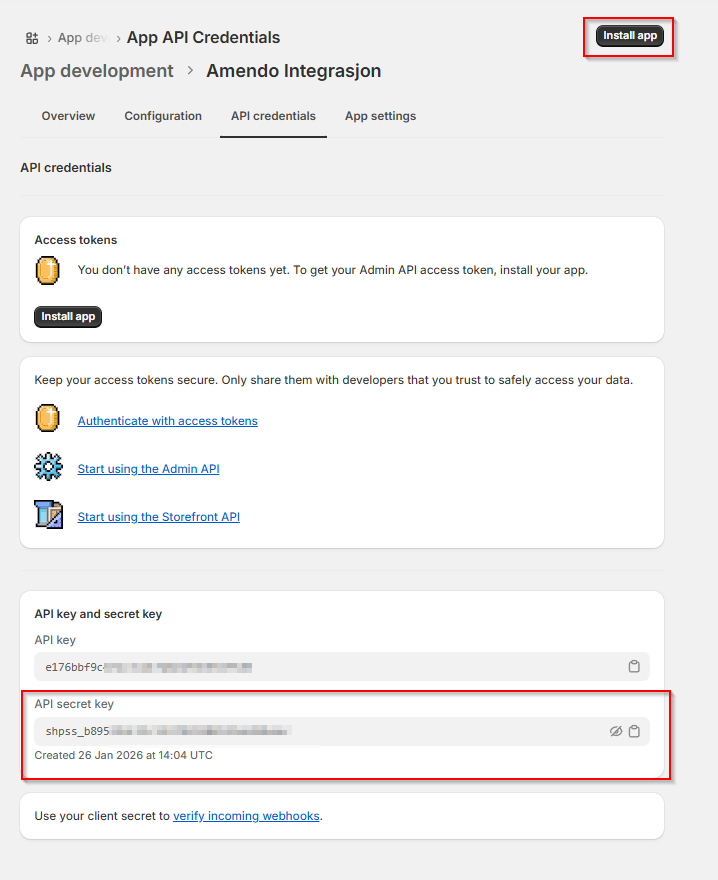The width and height of the screenshot is (718, 880).
Task: Click the Storefront API pixel icon
Action: 48,515
